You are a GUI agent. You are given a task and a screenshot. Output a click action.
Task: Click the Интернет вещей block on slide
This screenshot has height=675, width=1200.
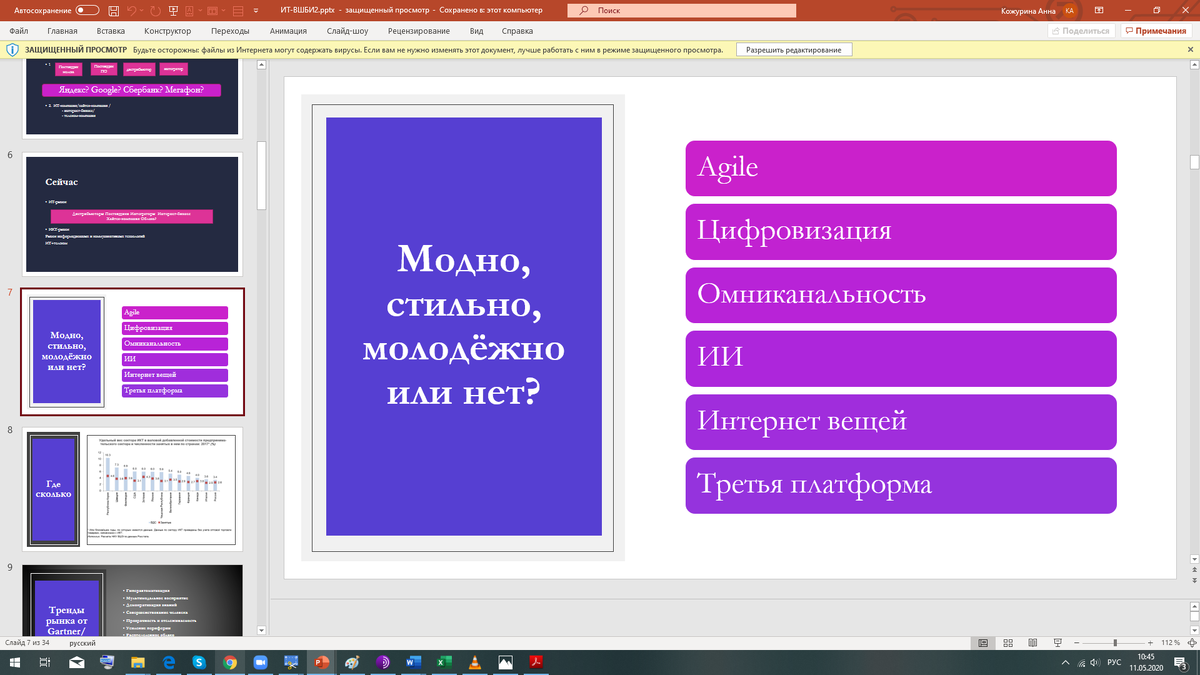click(x=901, y=422)
